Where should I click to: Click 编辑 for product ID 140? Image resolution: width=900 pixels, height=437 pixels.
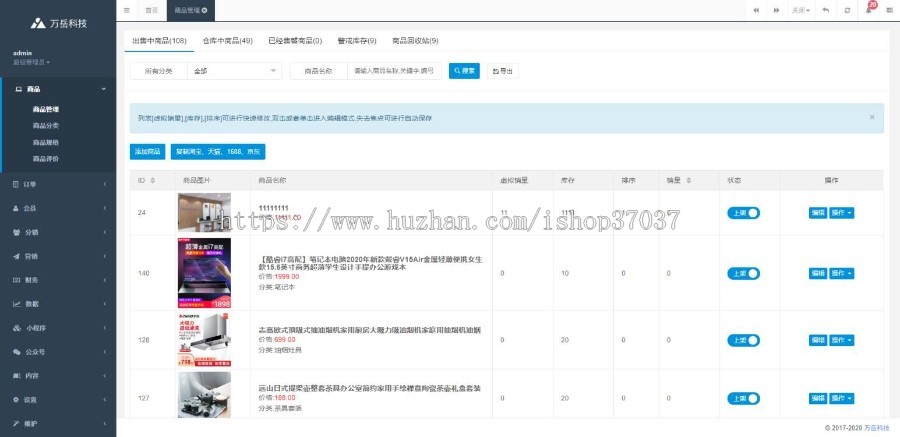(x=818, y=273)
